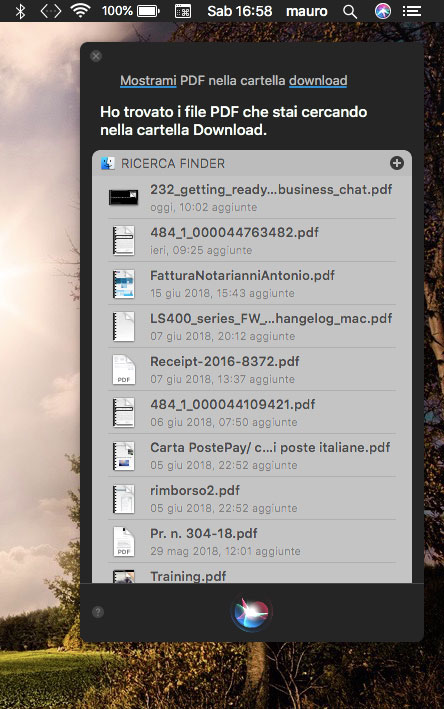
Task: Click PDF icon of Receipt-2016-8372.pdf
Action: pyautogui.click(x=123, y=370)
